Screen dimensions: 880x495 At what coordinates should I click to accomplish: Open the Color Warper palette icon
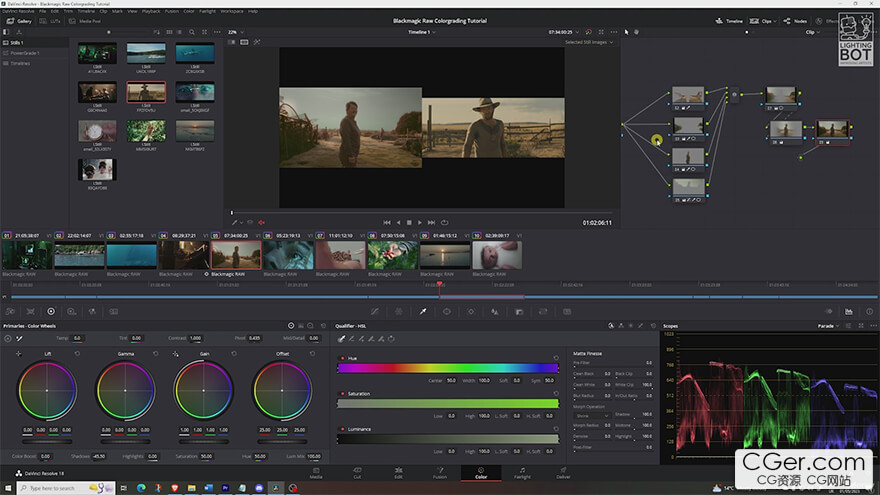(x=398, y=311)
